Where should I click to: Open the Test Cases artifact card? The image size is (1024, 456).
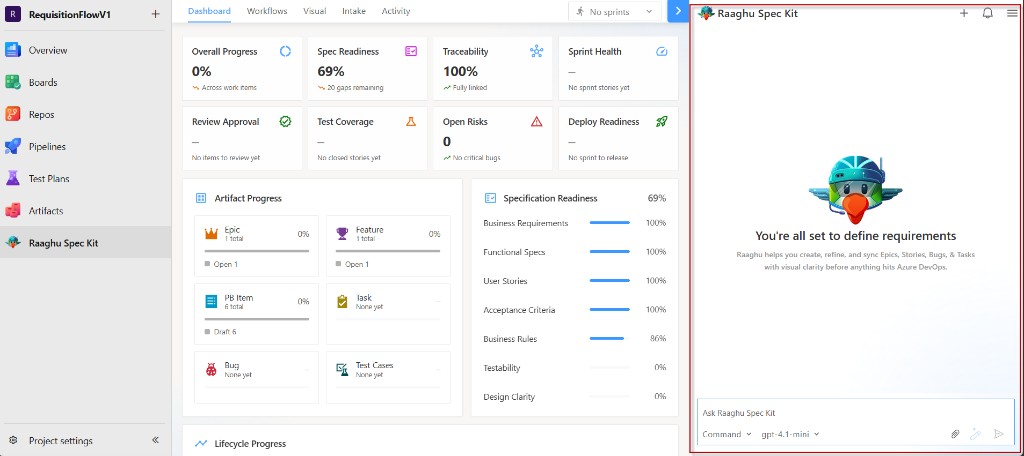(389, 378)
